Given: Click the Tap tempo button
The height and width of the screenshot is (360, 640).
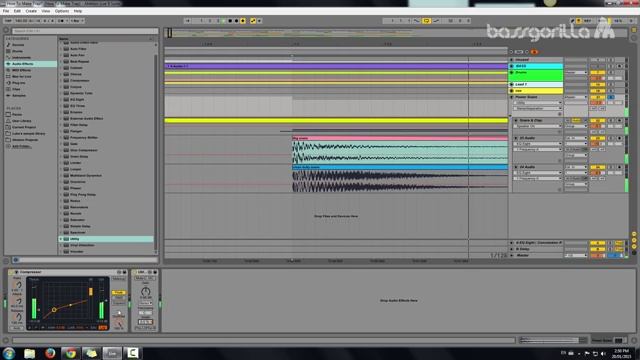Looking at the screenshot, I should click(x=8, y=21).
